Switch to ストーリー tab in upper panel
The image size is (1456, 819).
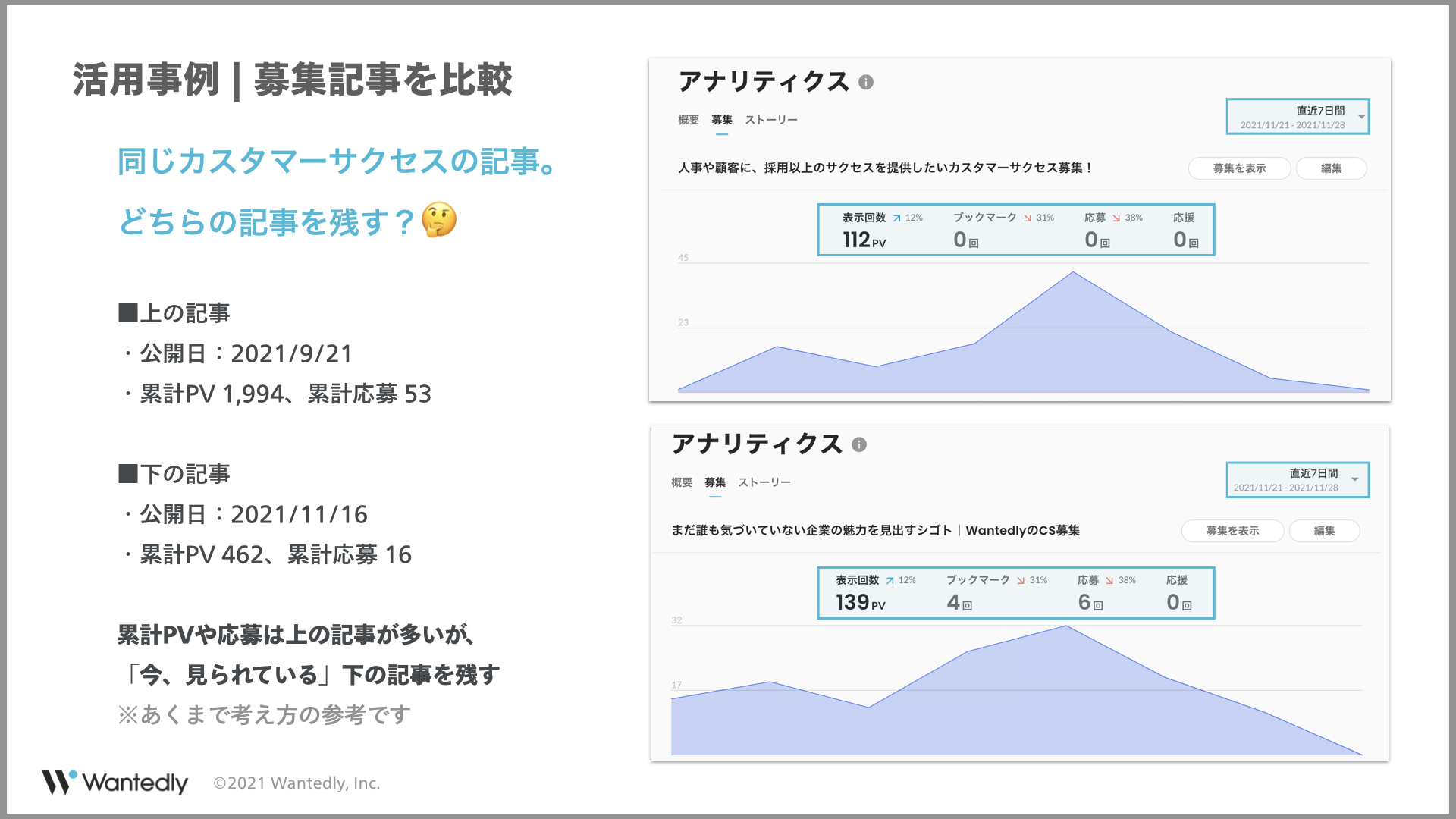(770, 120)
